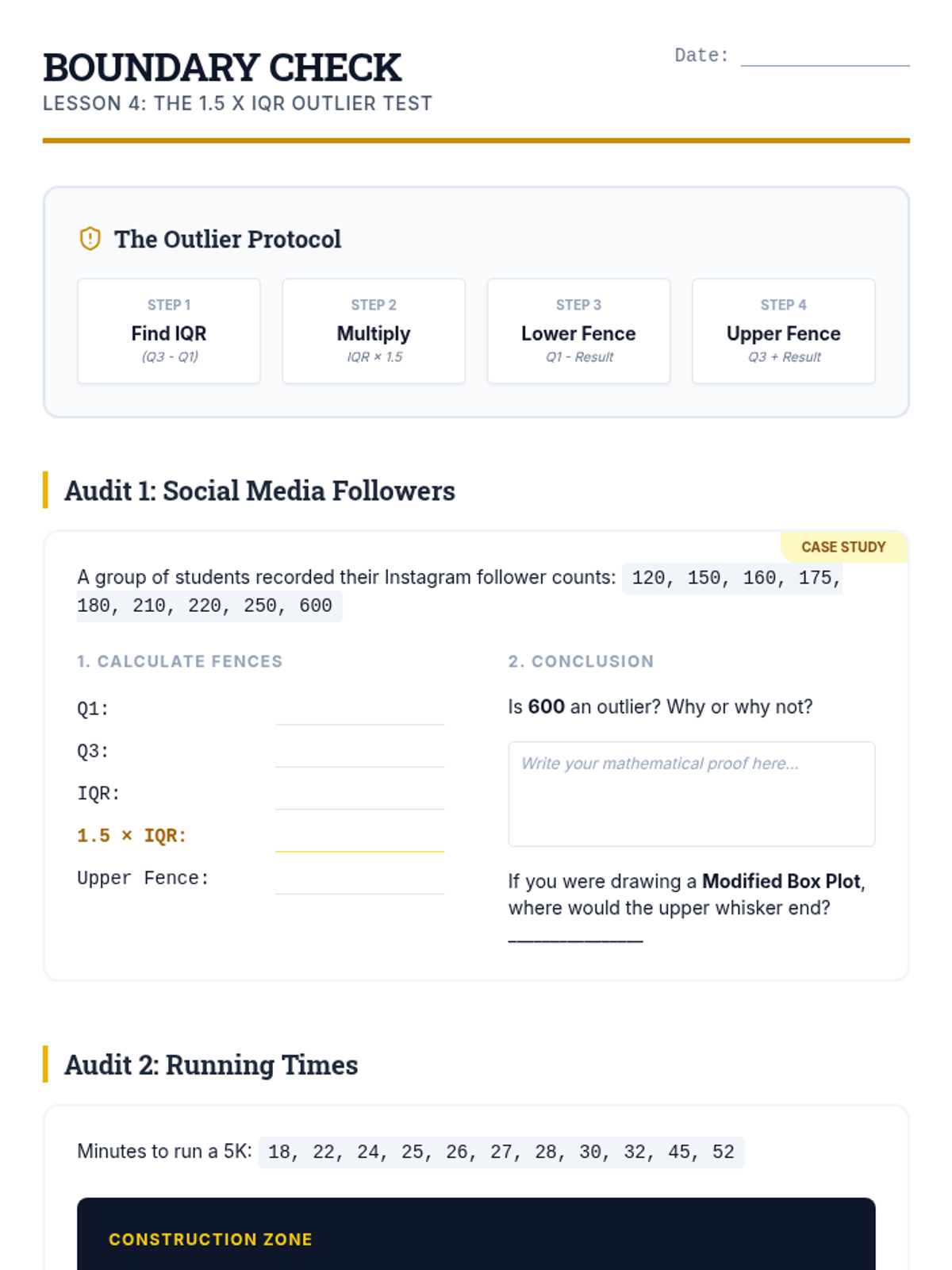
Task: Click the Audit 1: Social Media Followers heading
Action: click(259, 491)
